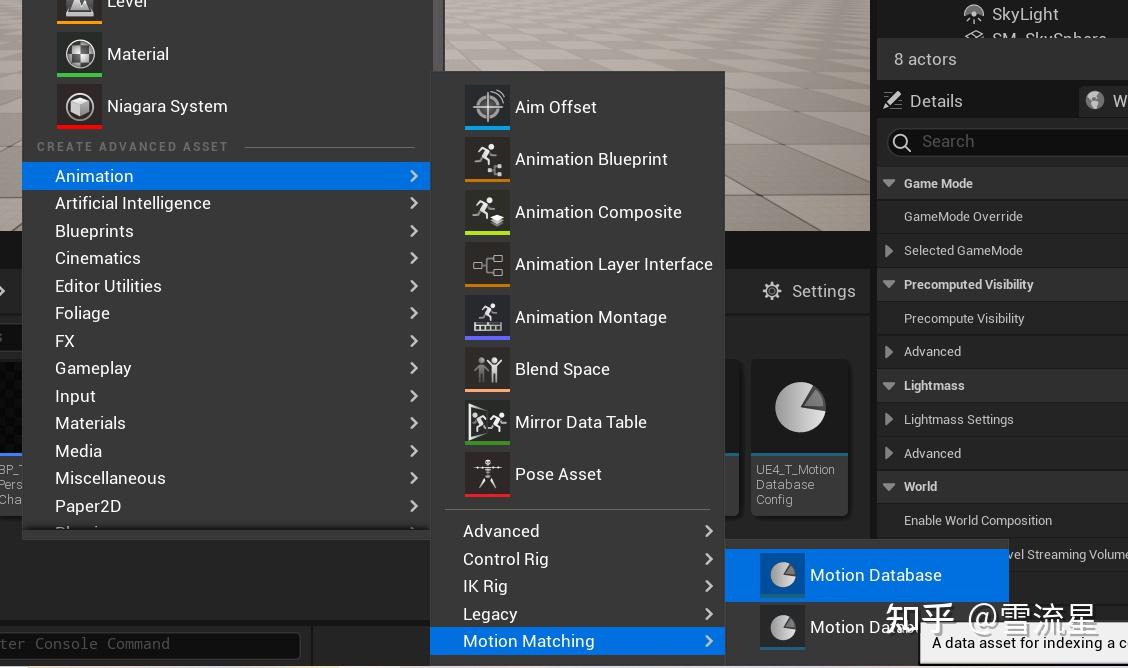
Task: Open the Settings button
Action: 809,291
